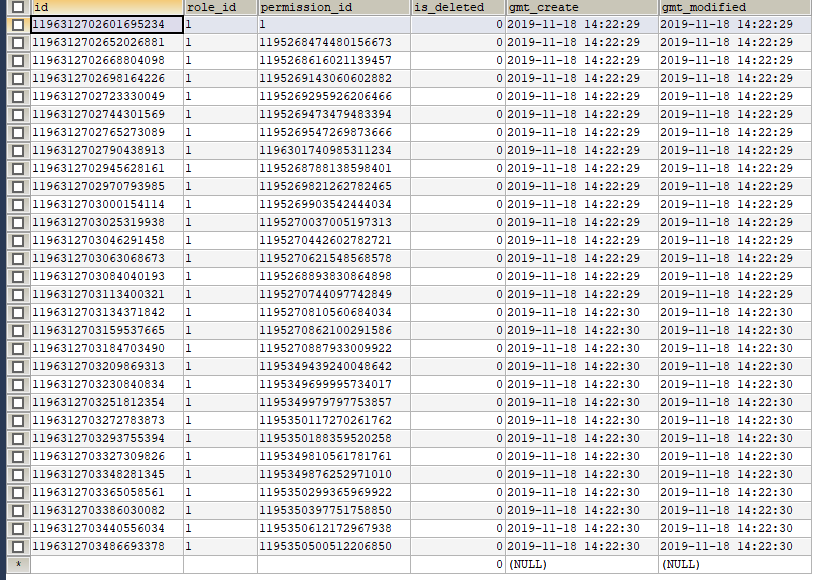Select id cell 1196312703113400321

pyautogui.click(x=107, y=294)
